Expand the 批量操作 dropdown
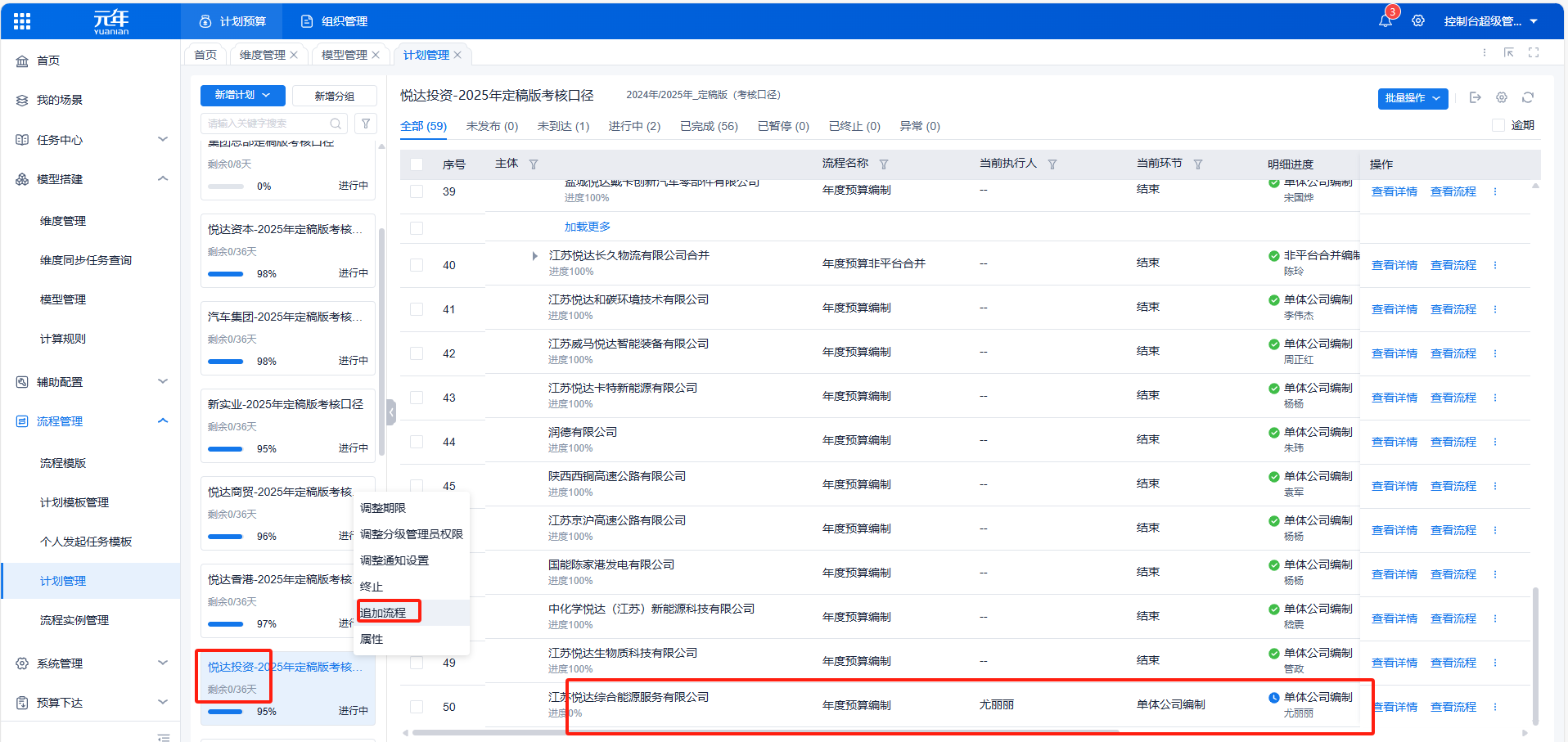Viewport: 1568px width, 742px height. (1413, 98)
